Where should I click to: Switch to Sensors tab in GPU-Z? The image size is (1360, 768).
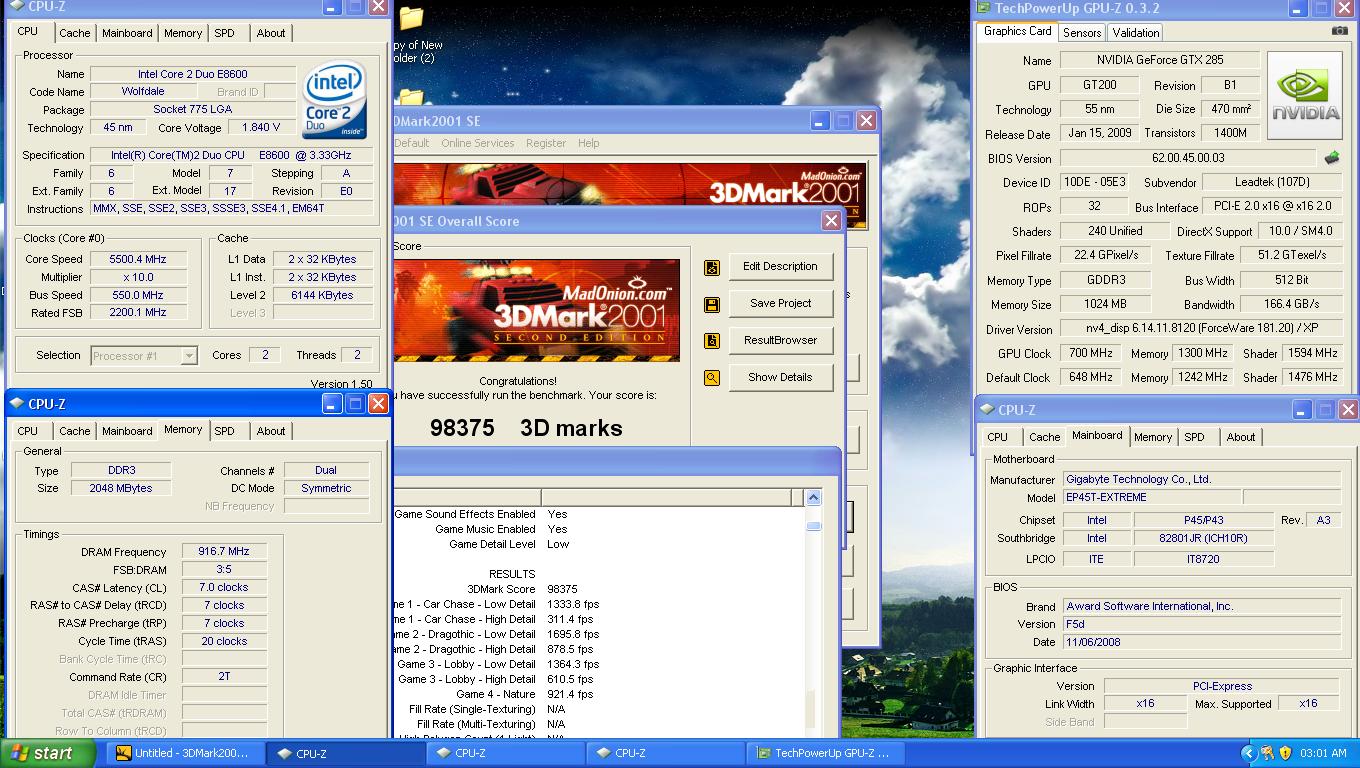(x=1082, y=33)
